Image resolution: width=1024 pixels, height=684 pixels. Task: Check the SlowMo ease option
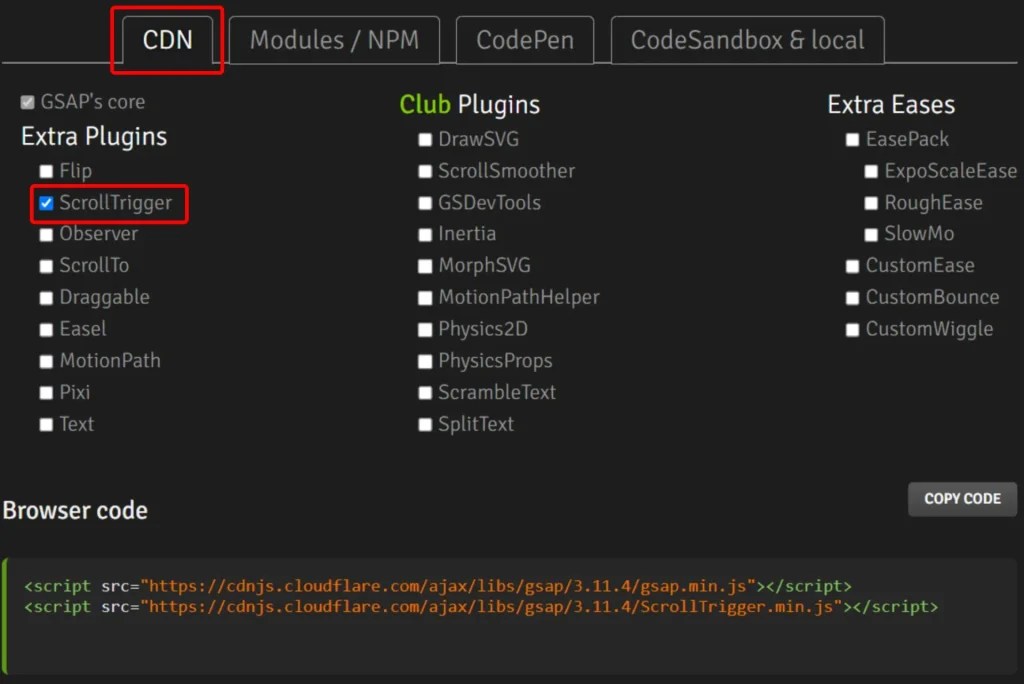(x=871, y=234)
